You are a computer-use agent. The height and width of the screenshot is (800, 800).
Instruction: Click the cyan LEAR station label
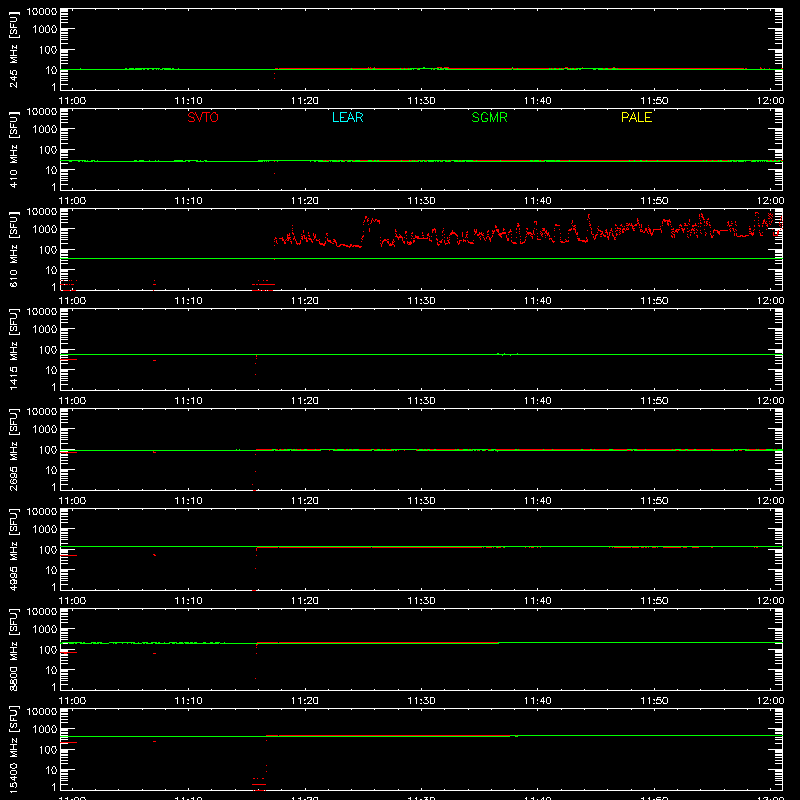point(347,117)
